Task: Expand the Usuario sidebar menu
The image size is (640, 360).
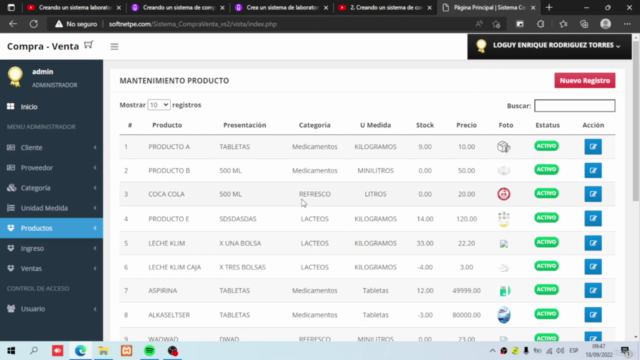Action: pos(51,309)
